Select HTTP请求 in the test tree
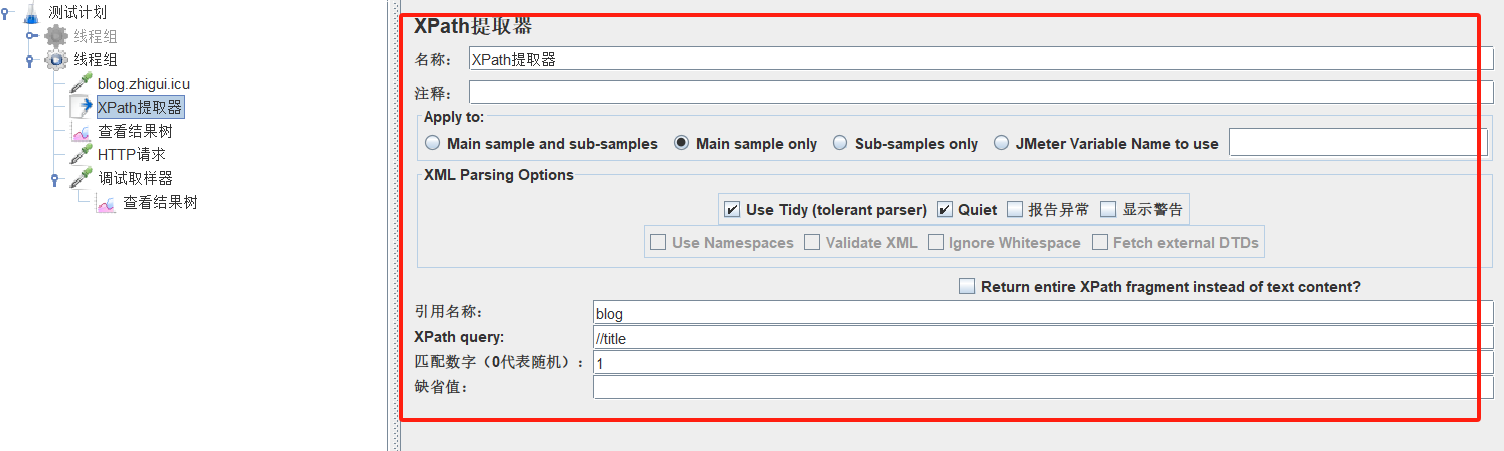Viewport: 1504px width, 451px height. click(132, 155)
